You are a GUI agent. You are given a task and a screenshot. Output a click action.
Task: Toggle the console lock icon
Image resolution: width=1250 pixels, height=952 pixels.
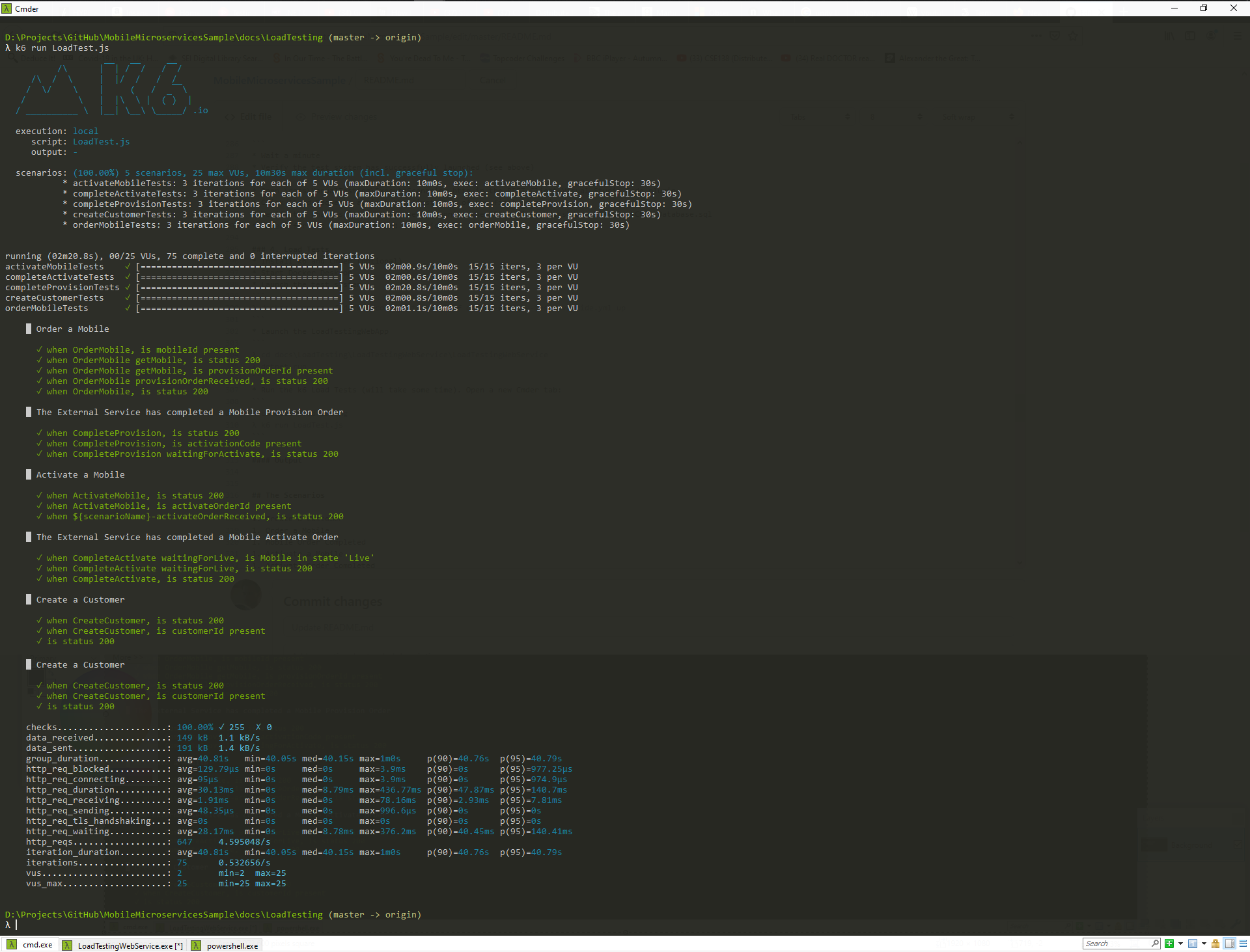pyautogui.click(x=1215, y=944)
